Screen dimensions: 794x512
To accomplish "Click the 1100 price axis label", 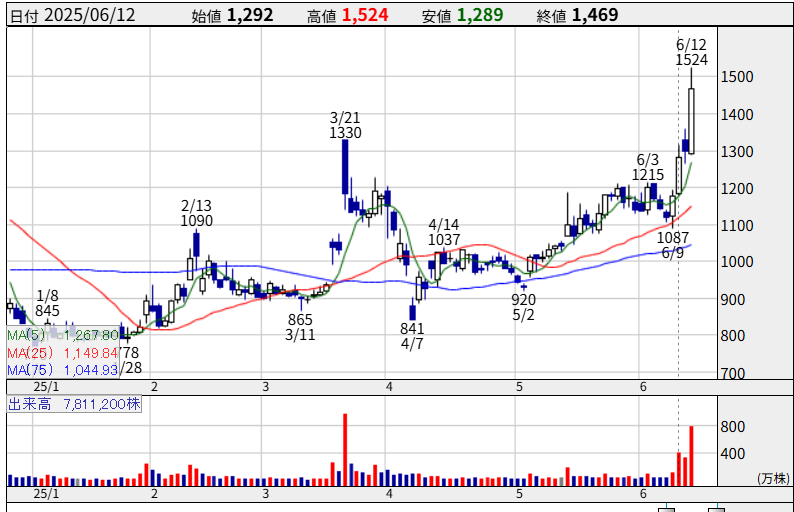I will [737, 226].
